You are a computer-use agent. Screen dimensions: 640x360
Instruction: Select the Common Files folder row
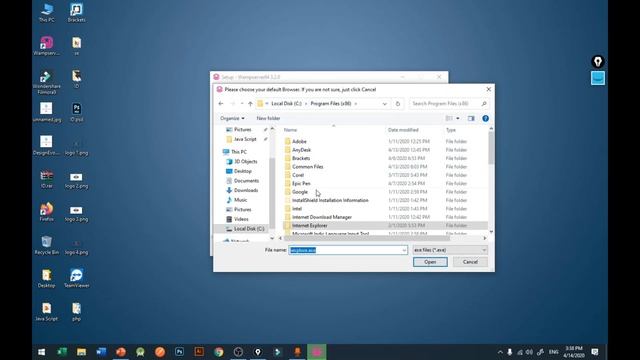click(385, 167)
